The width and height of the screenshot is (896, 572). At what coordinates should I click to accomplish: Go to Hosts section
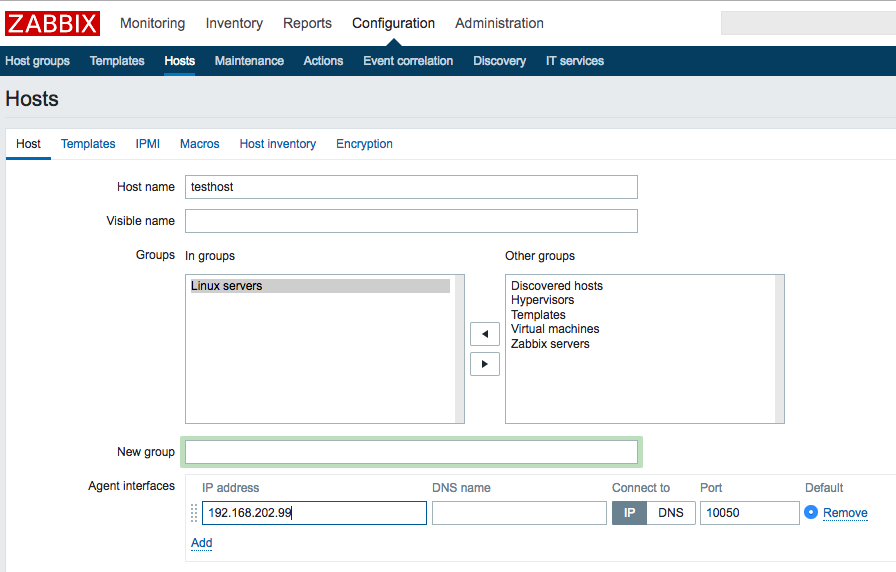click(179, 61)
